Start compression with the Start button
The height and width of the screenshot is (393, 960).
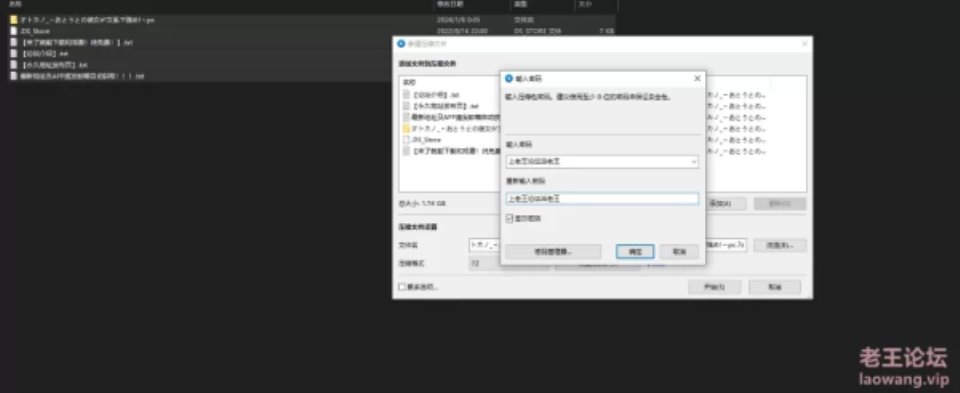click(x=714, y=287)
